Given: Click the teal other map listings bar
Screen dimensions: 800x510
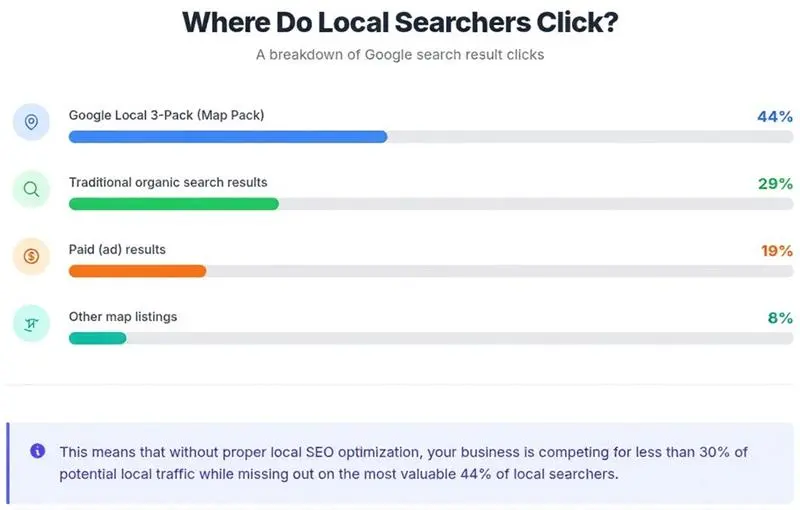Looking at the screenshot, I should click(97, 338).
